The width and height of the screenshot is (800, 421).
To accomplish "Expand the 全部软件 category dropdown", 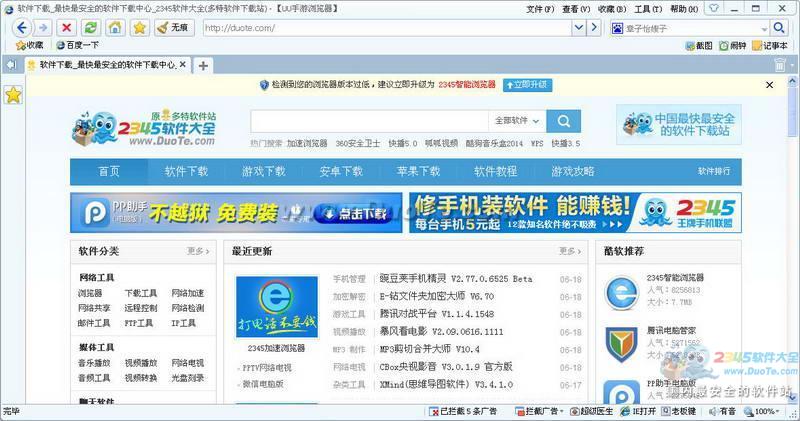I will (x=517, y=121).
